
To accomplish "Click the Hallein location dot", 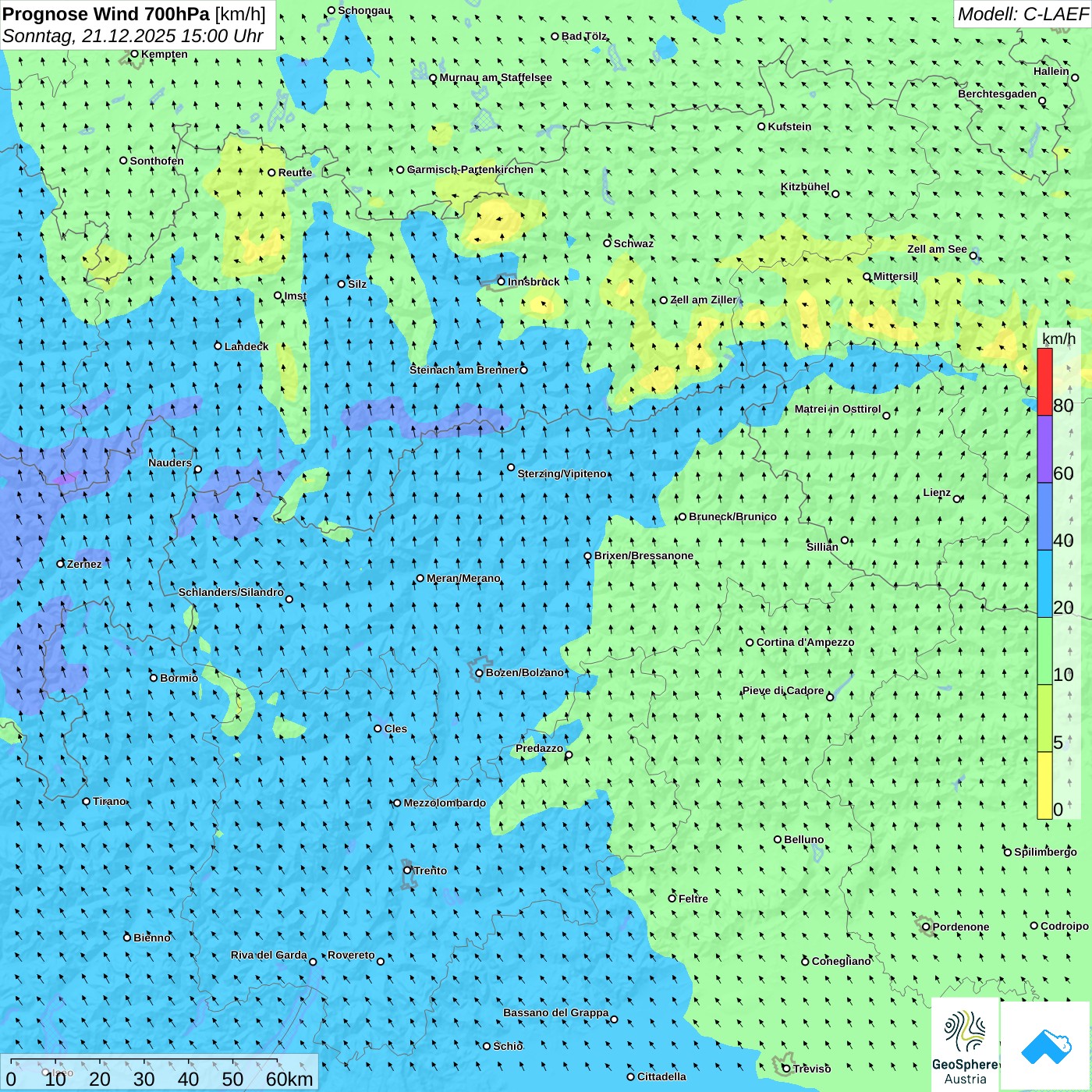I will 1075,77.
